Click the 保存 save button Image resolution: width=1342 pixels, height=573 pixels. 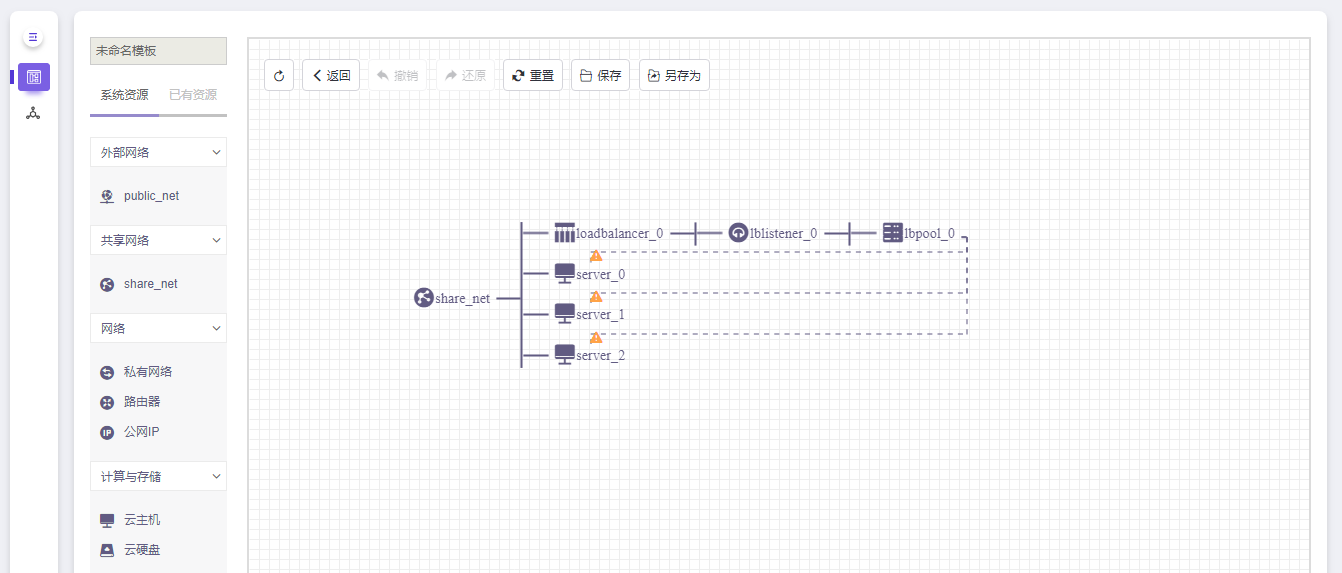tap(600, 75)
